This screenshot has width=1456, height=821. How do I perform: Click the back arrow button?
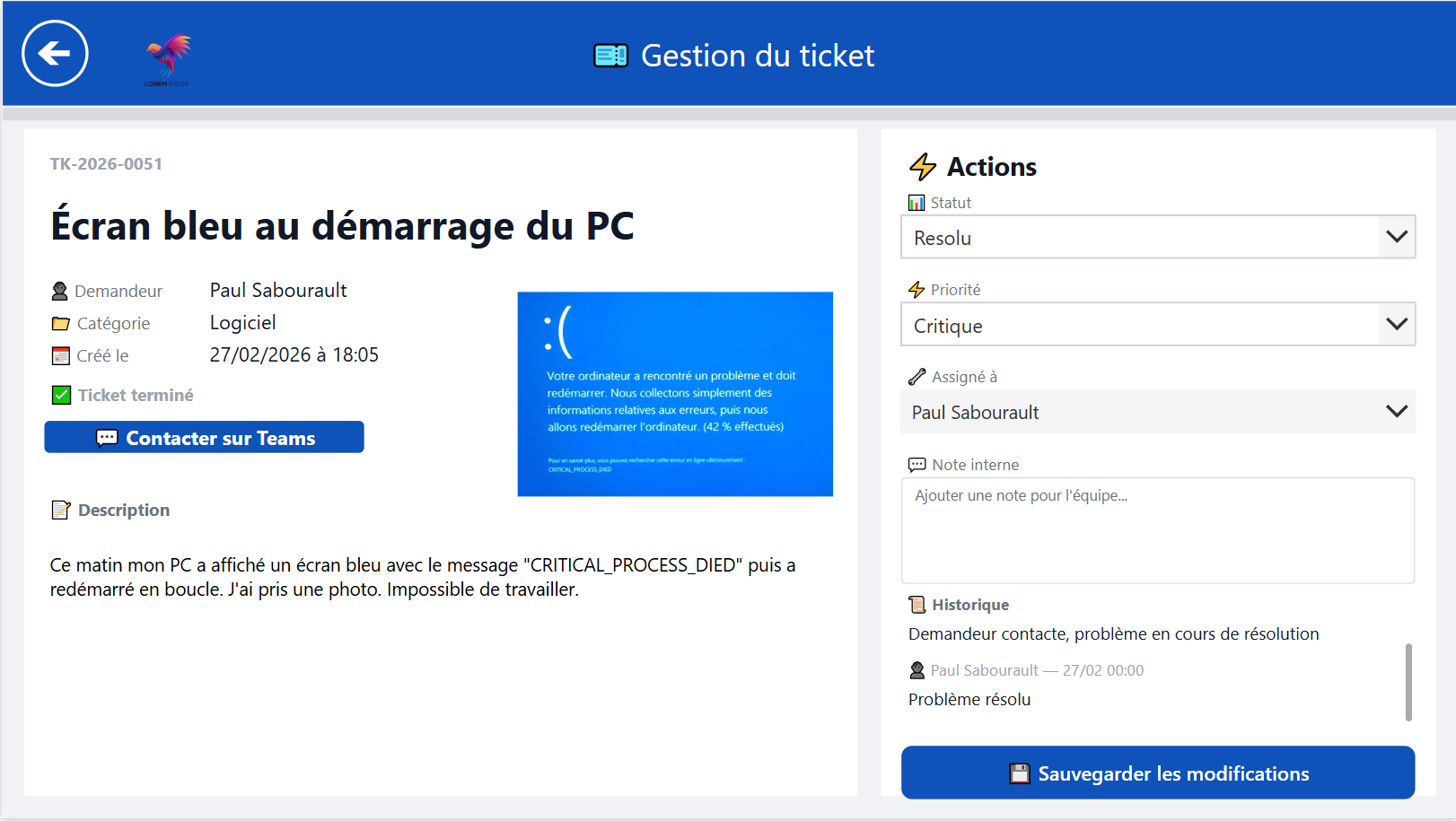pos(55,54)
